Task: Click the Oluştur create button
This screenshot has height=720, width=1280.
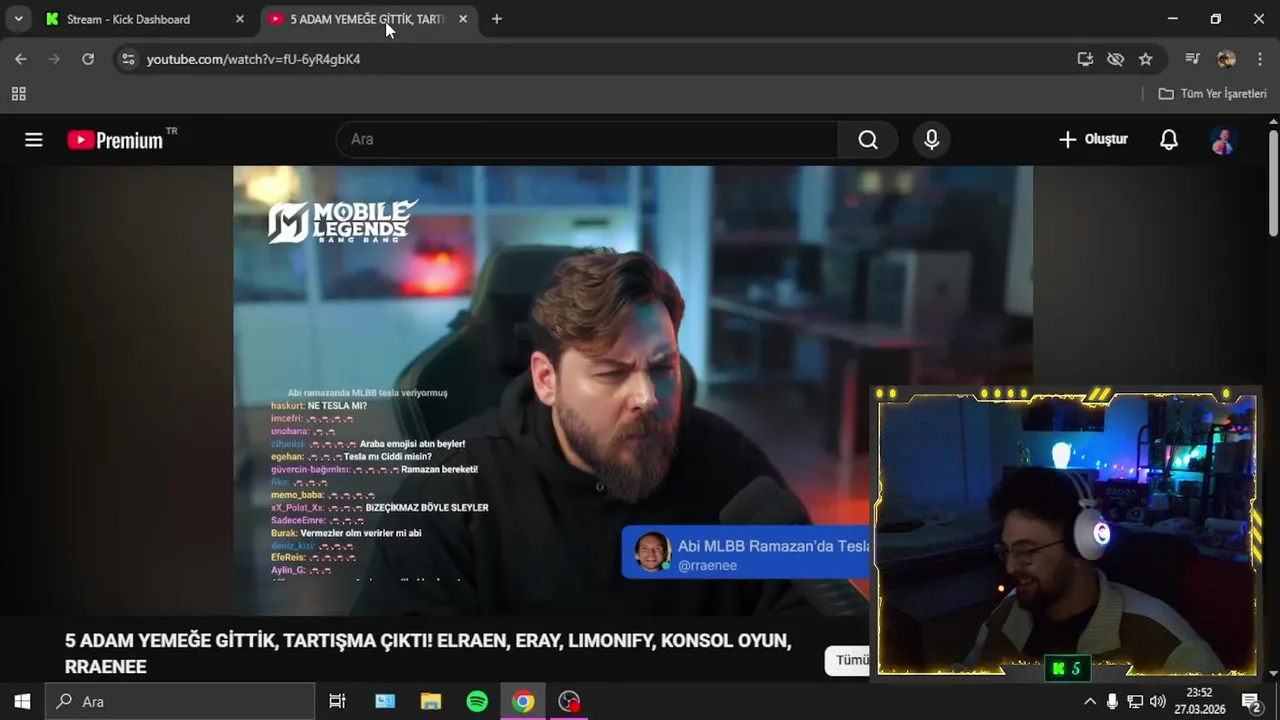Action: (1093, 140)
